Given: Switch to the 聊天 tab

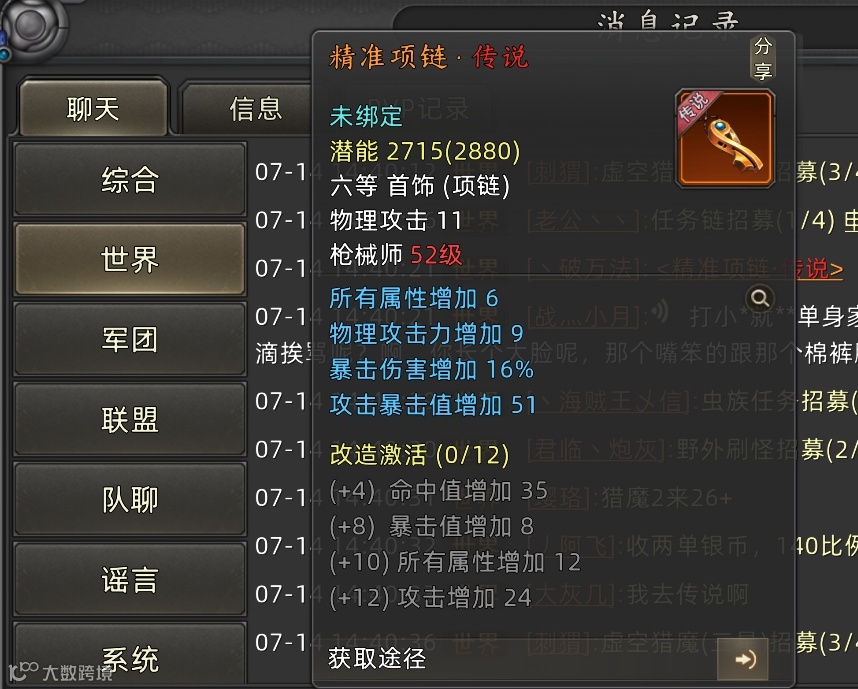Looking at the screenshot, I should point(93,108).
